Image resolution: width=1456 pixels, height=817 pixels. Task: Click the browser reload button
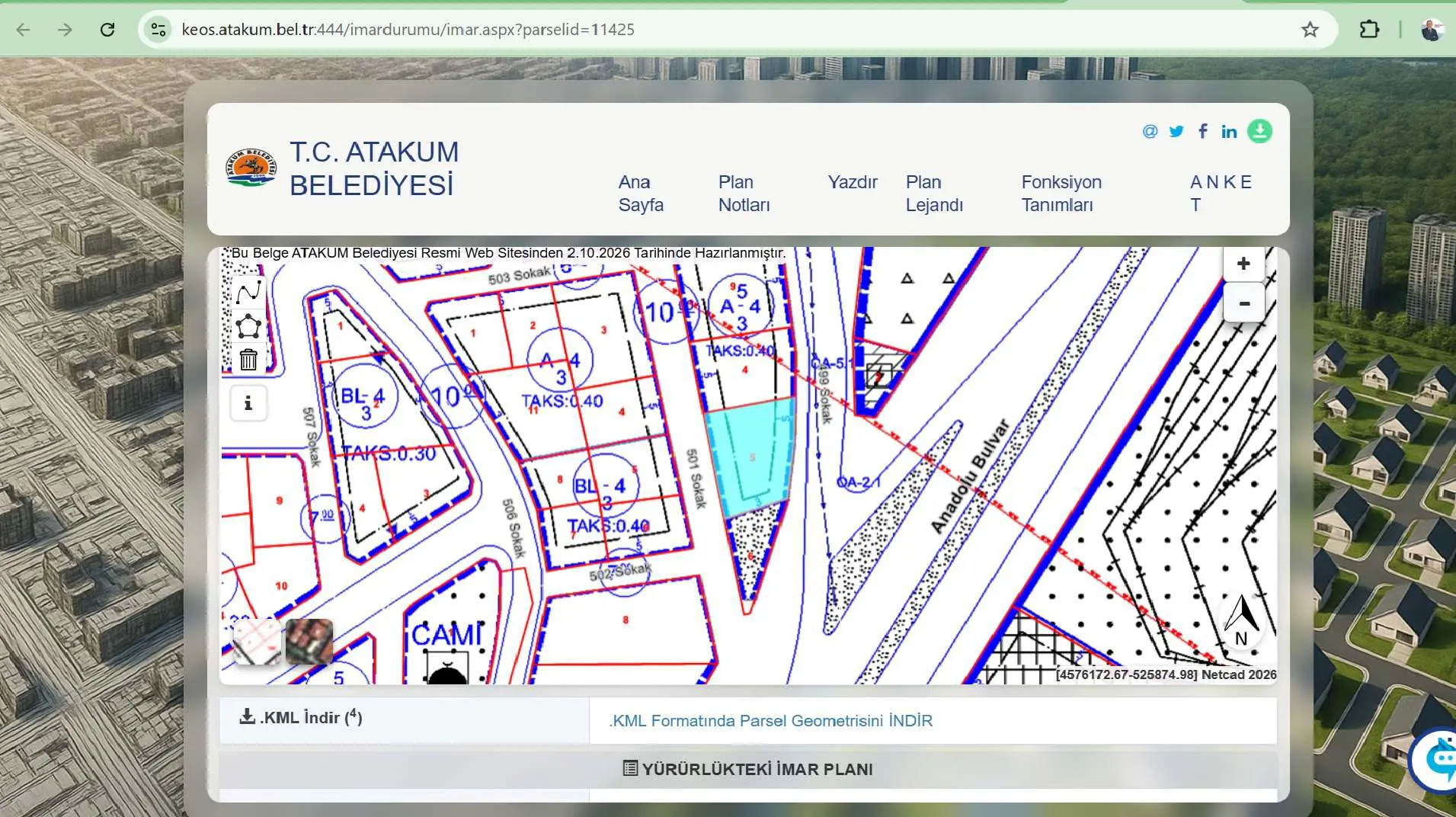pos(107,30)
